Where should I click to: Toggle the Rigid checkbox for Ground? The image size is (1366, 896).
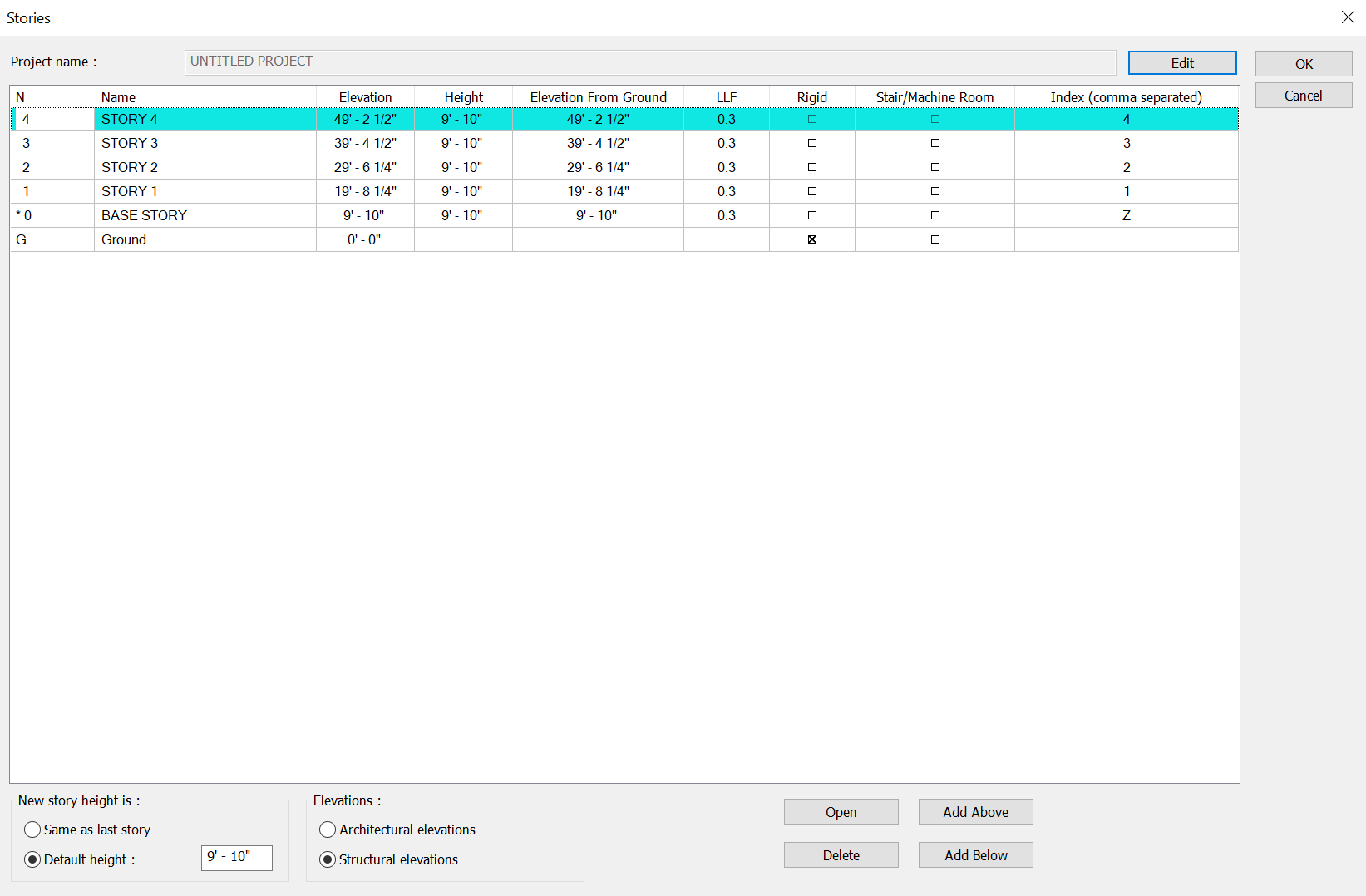812,239
